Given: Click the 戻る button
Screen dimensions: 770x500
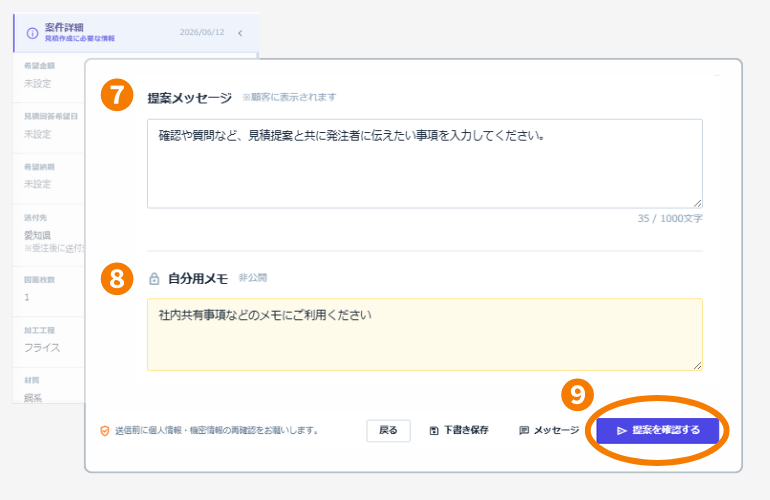Looking at the screenshot, I should pyautogui.click(x=388, y=431).
